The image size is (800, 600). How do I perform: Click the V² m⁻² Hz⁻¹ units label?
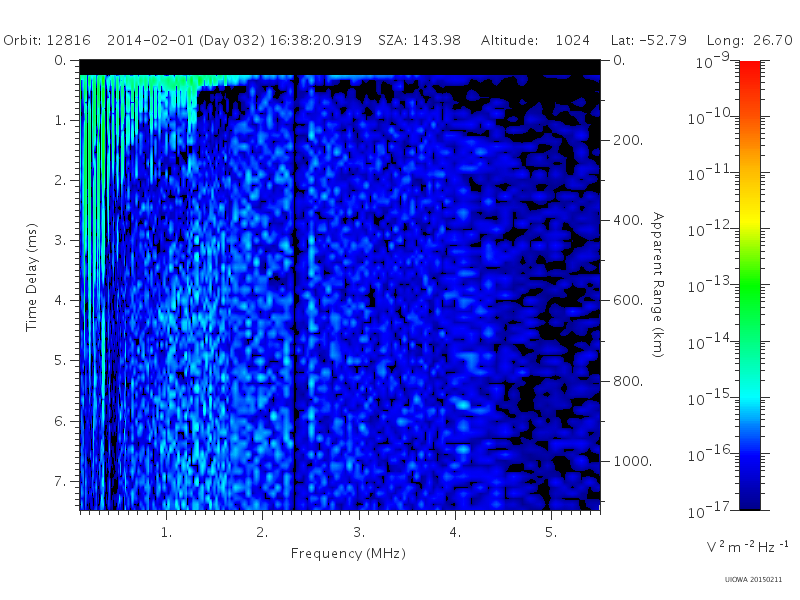point(747,547)
